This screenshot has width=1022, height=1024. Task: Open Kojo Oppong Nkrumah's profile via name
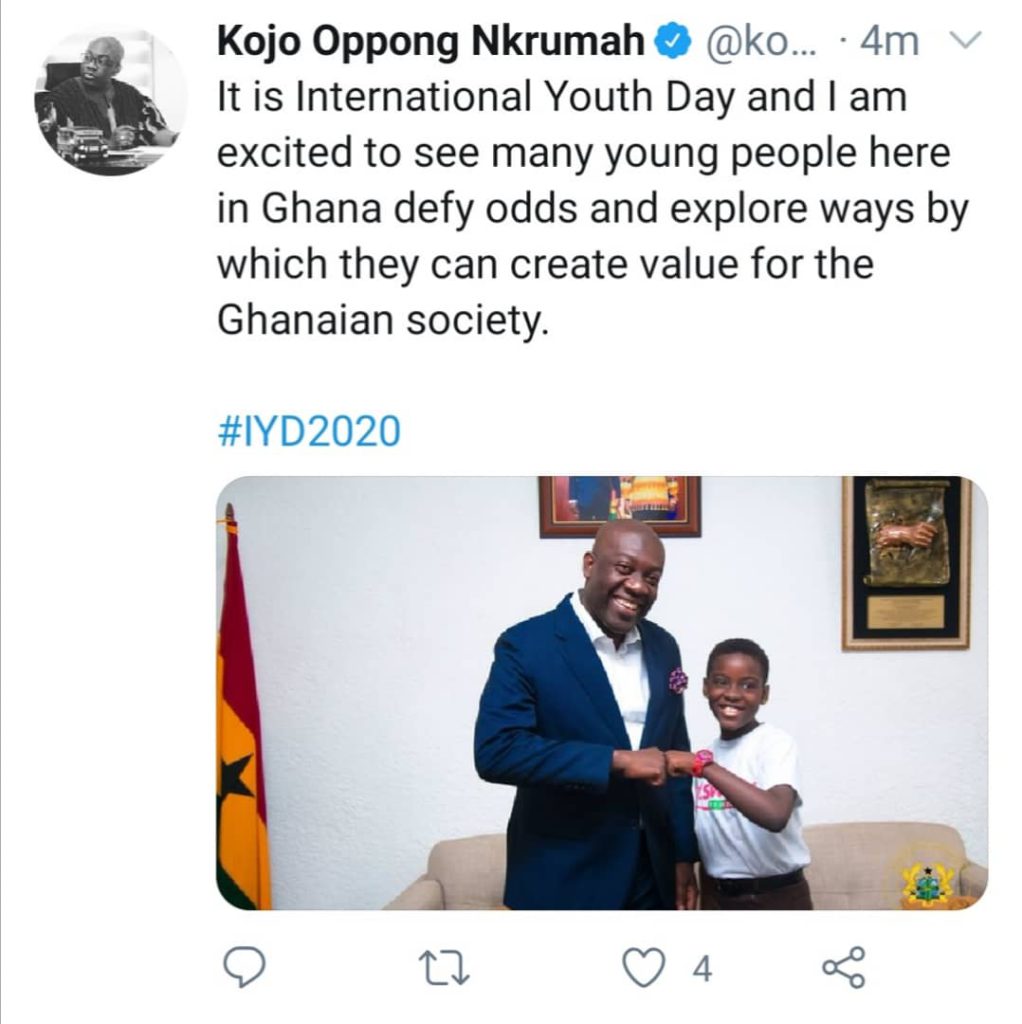click(x=432, y=44)
